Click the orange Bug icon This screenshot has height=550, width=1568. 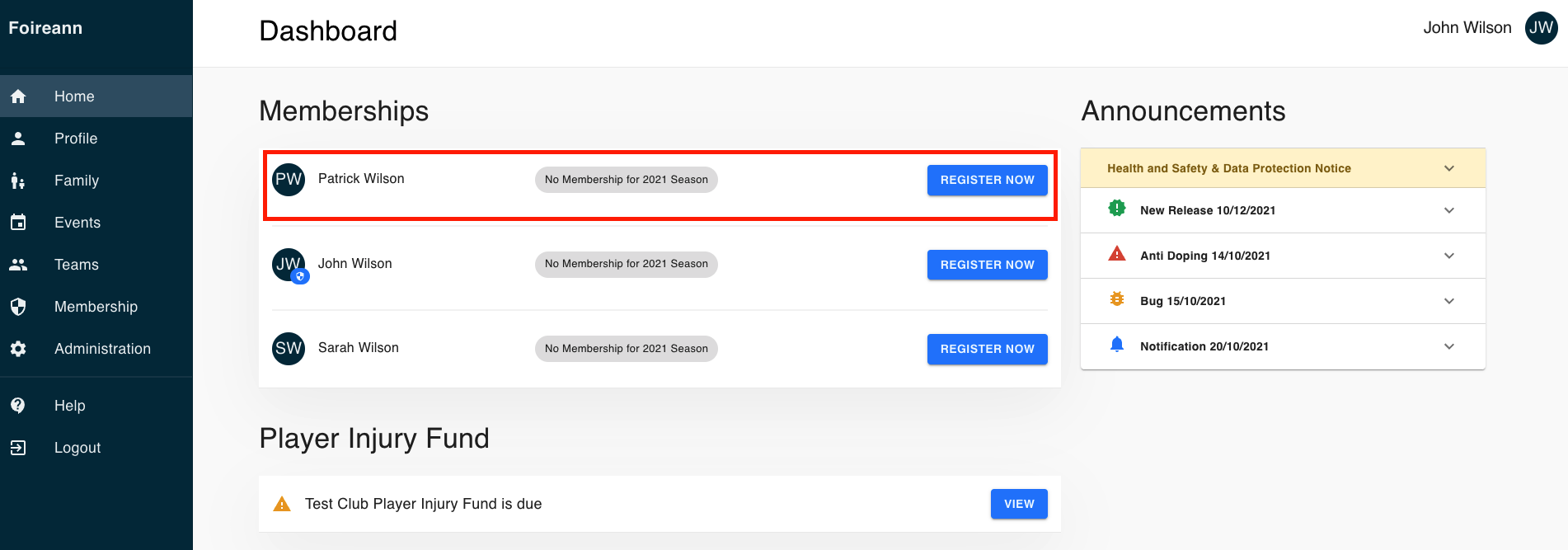coord(1117,299)
